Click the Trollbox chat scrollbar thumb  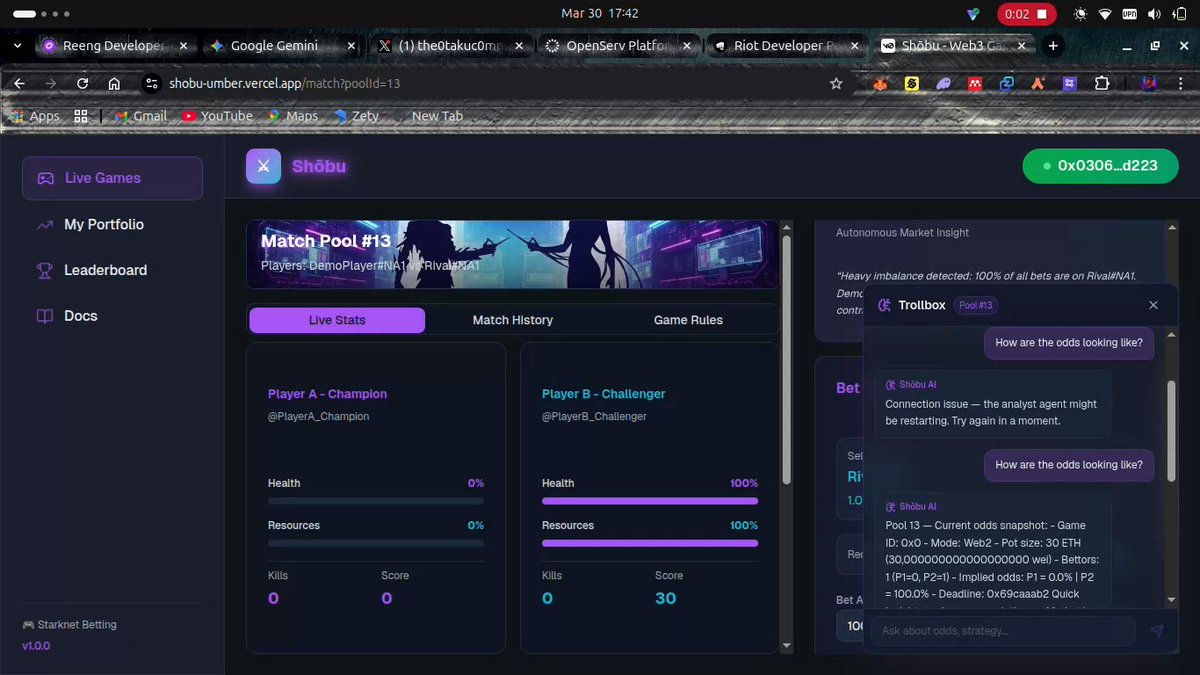click(x=1172, y=430)
